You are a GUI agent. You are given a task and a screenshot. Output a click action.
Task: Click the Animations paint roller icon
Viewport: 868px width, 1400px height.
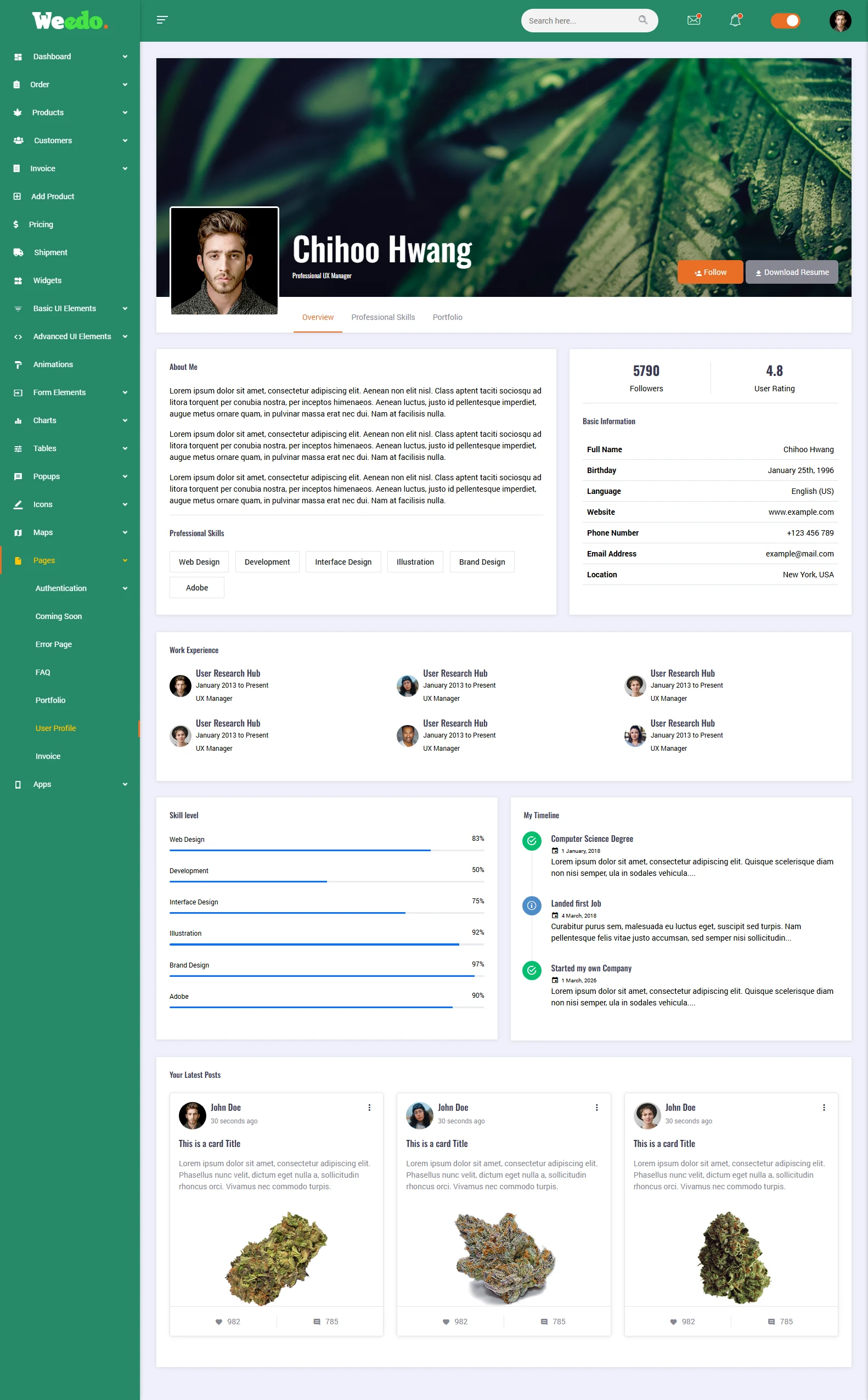pyautogui.click(x=18, y=364)
